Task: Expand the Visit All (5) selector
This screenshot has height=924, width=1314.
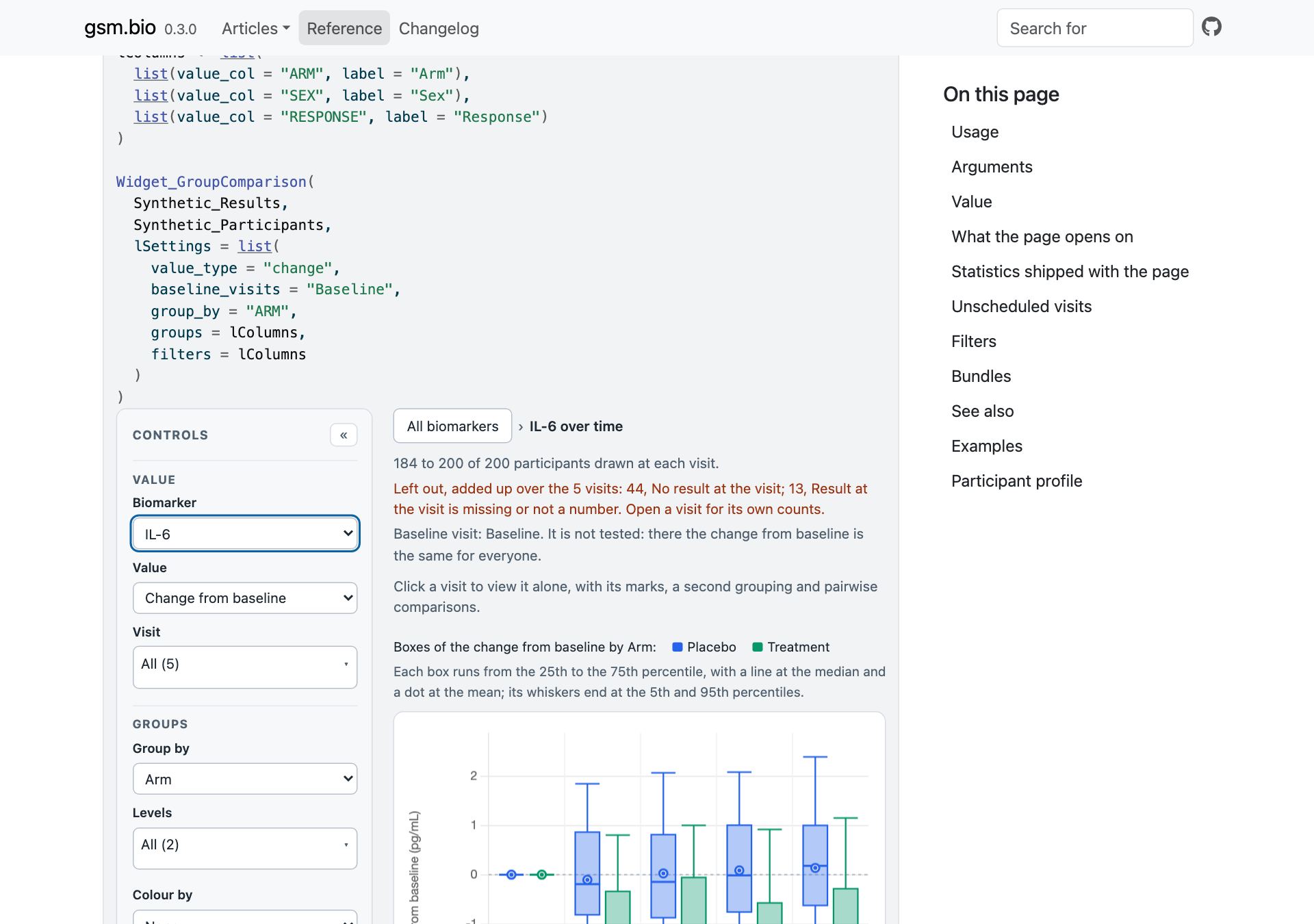Action: tap(245, 667)
